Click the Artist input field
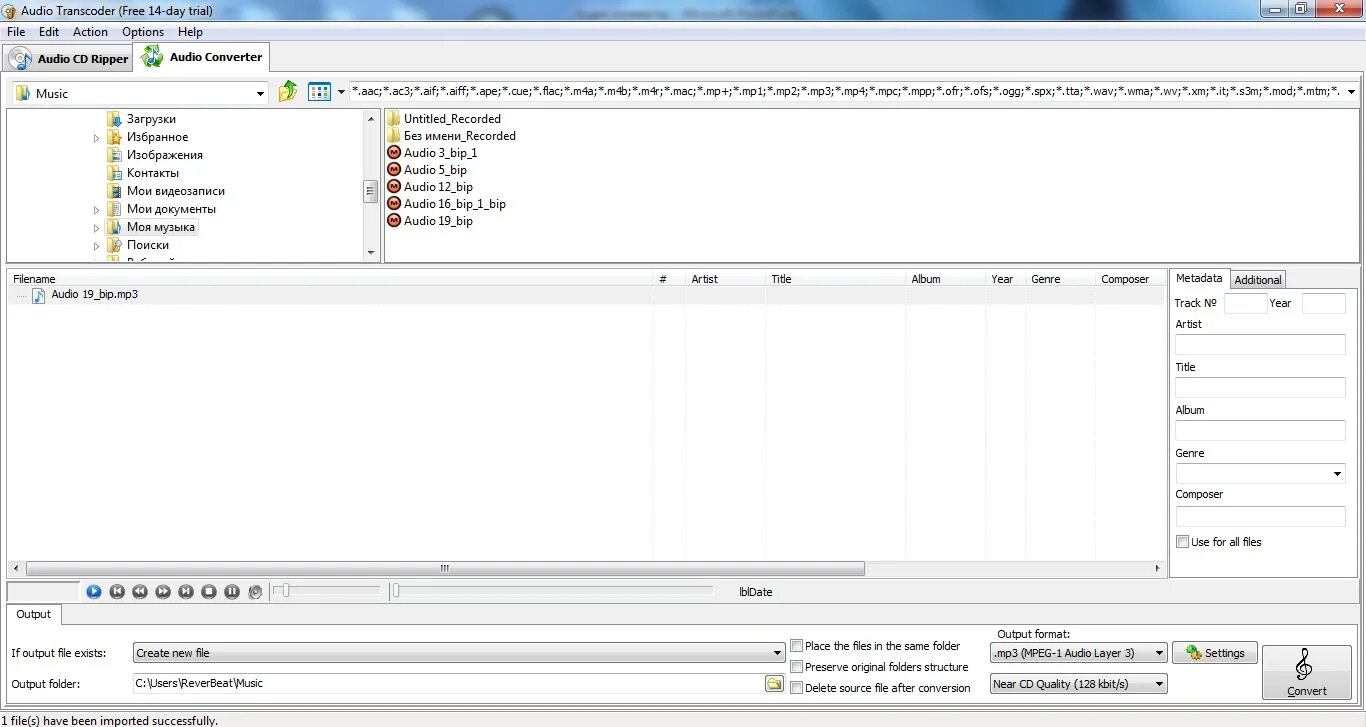This screenshot has height=727, width=1366. (x=1260, y=345)
